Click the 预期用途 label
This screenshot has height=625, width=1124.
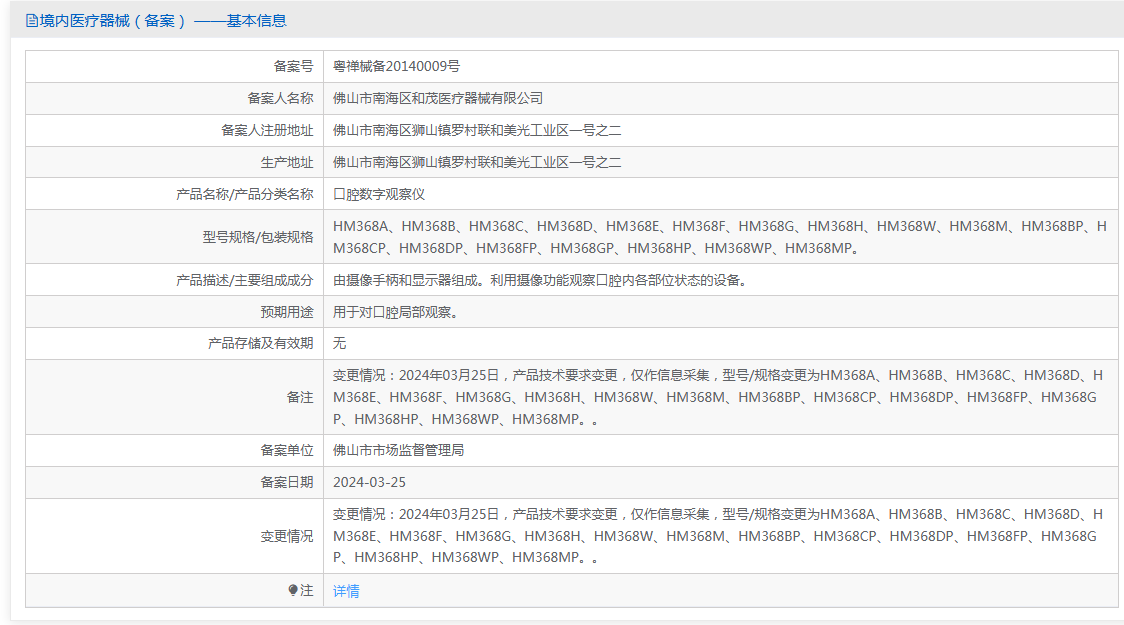287,312
